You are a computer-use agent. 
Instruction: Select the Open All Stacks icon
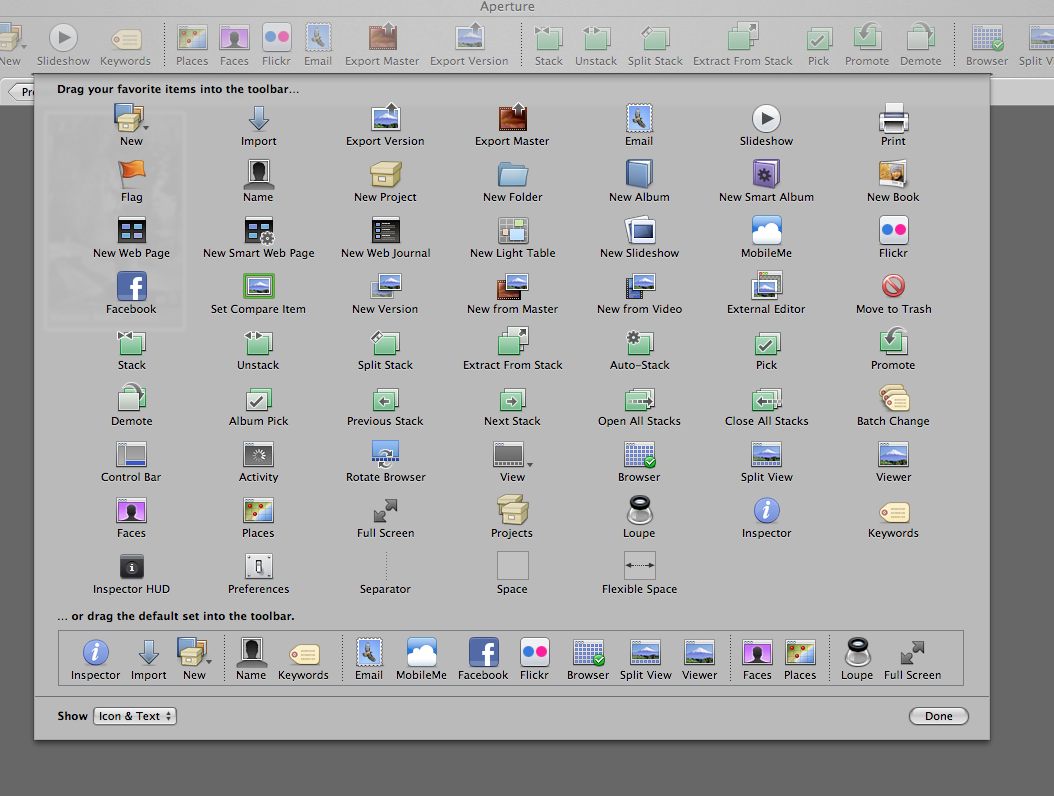639,399
